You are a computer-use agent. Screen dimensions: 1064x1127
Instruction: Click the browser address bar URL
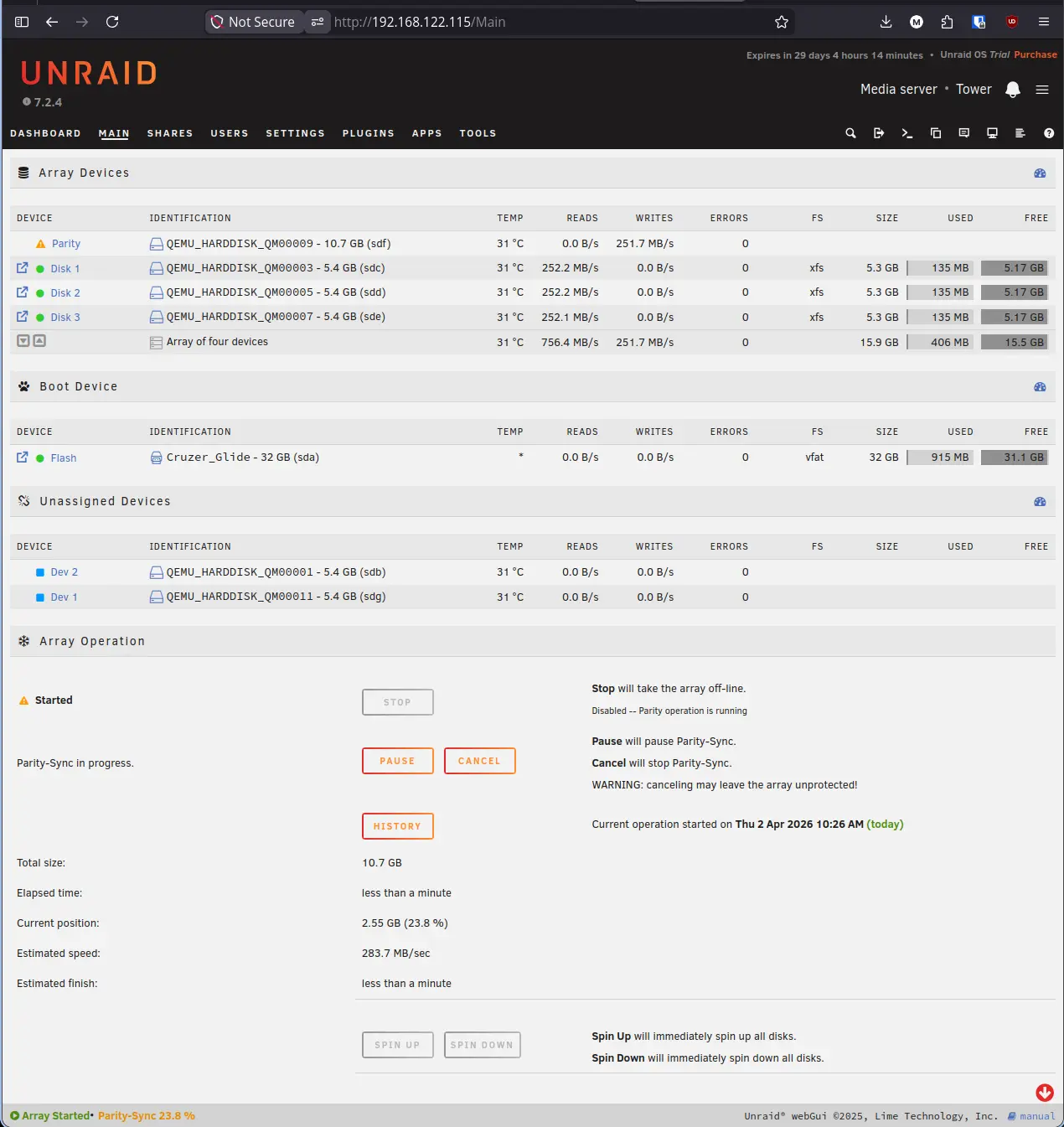[x=420, y=22]
